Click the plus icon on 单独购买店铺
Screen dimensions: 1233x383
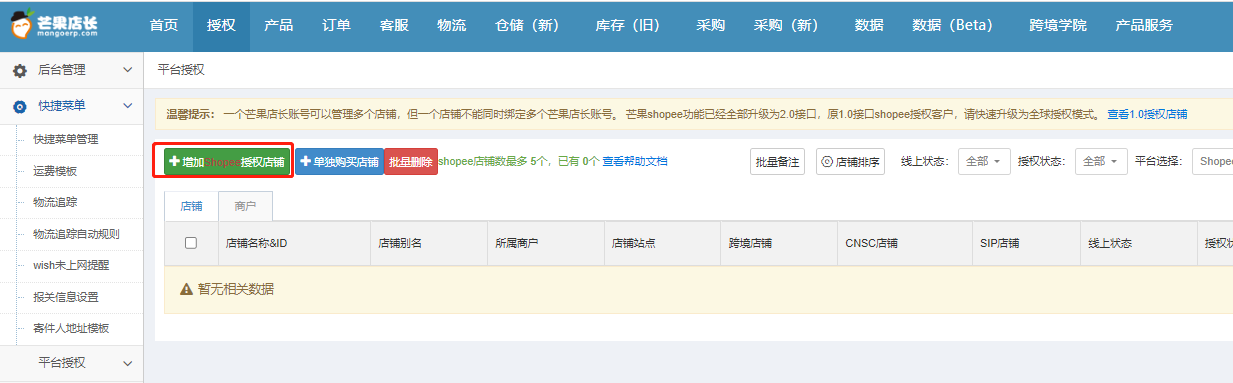(306, 161)
